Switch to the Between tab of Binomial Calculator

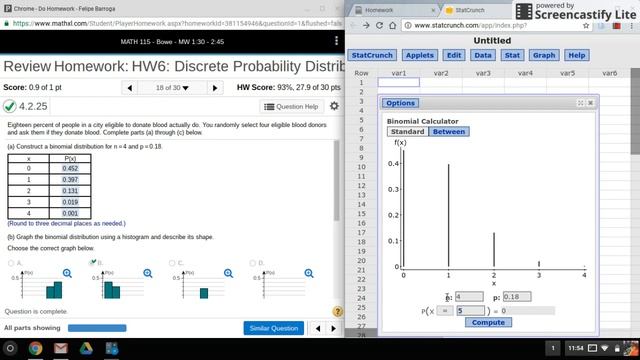click(449, 132)
